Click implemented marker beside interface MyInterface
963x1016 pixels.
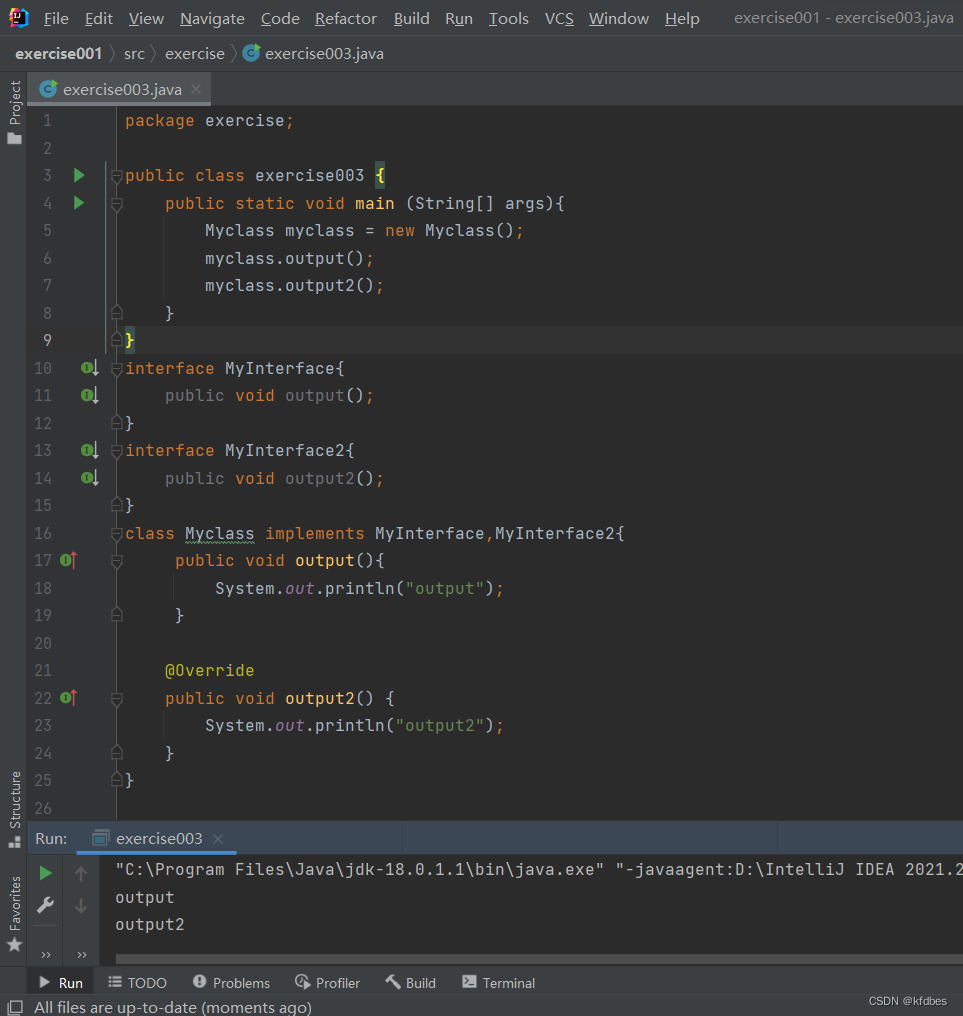tap(89, 369)
